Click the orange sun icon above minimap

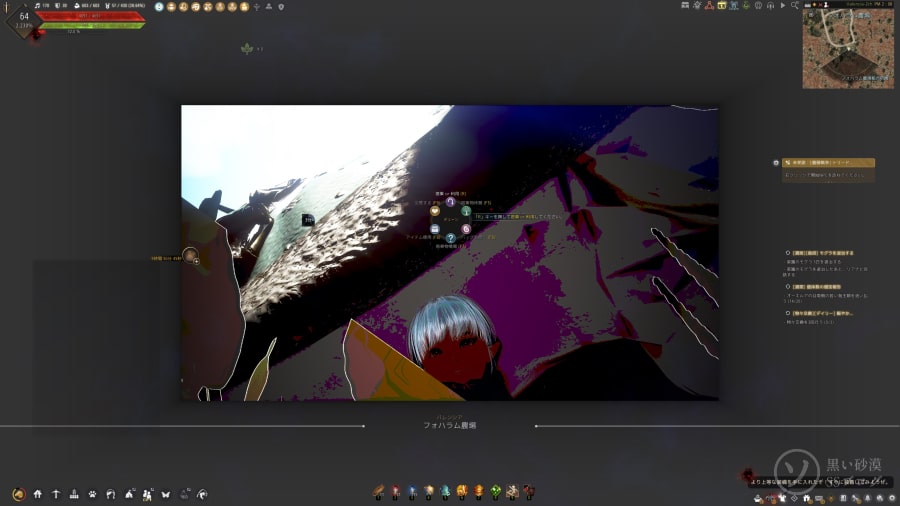pyautogui.click(x=814, y=5)
